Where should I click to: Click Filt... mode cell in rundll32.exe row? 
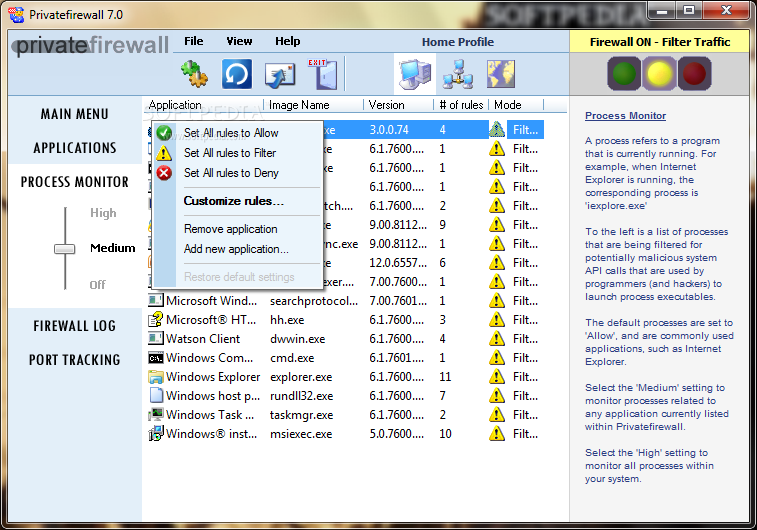pos(525,396)
